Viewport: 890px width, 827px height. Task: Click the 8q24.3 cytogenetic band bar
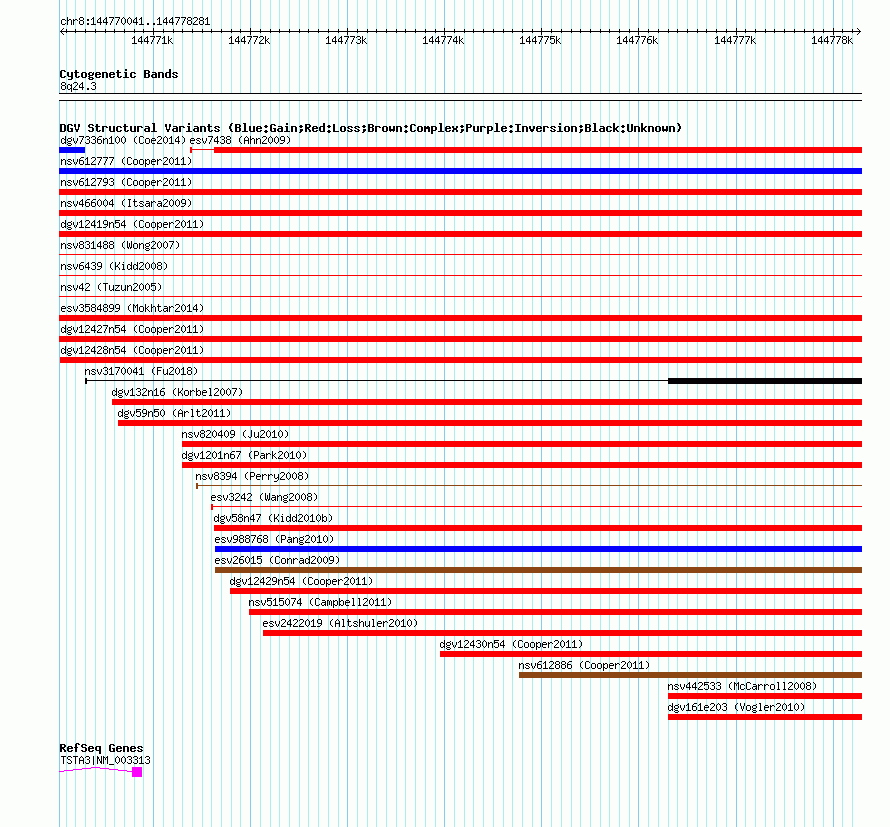point(460,97)
